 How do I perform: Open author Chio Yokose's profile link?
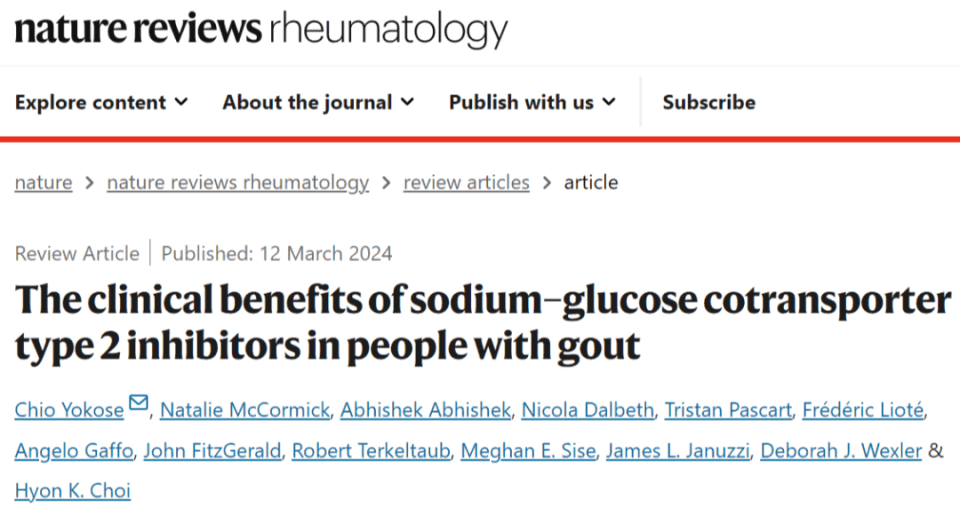(x=69, y=410)
